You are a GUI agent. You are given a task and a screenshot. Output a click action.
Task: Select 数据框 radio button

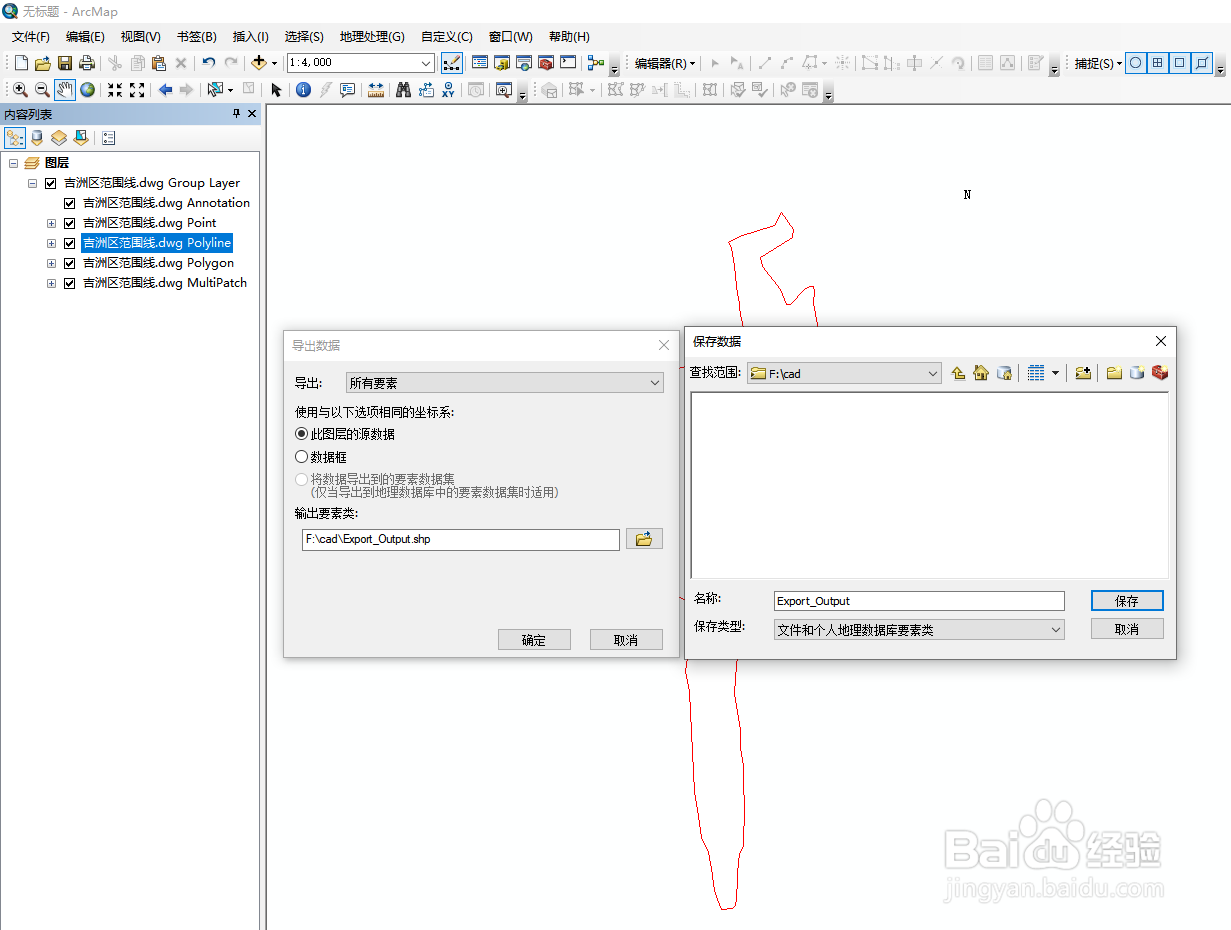pyautogui.click(x=301, y=457)
